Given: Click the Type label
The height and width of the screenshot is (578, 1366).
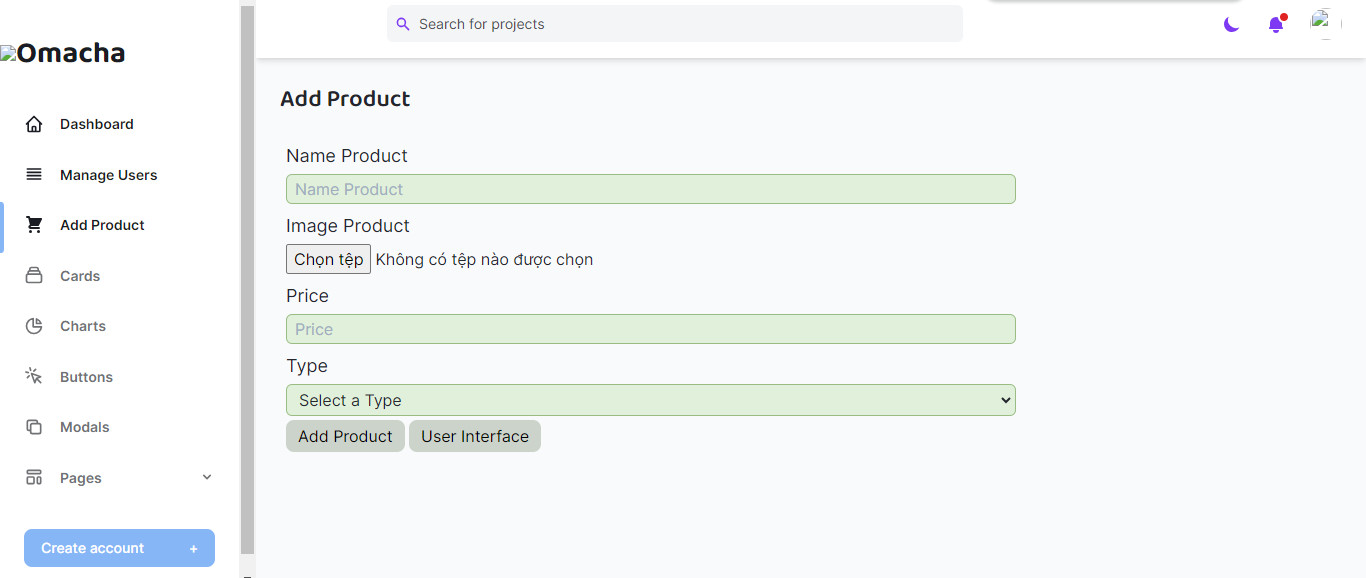Looking at the screenshot, I should [307, 366].
